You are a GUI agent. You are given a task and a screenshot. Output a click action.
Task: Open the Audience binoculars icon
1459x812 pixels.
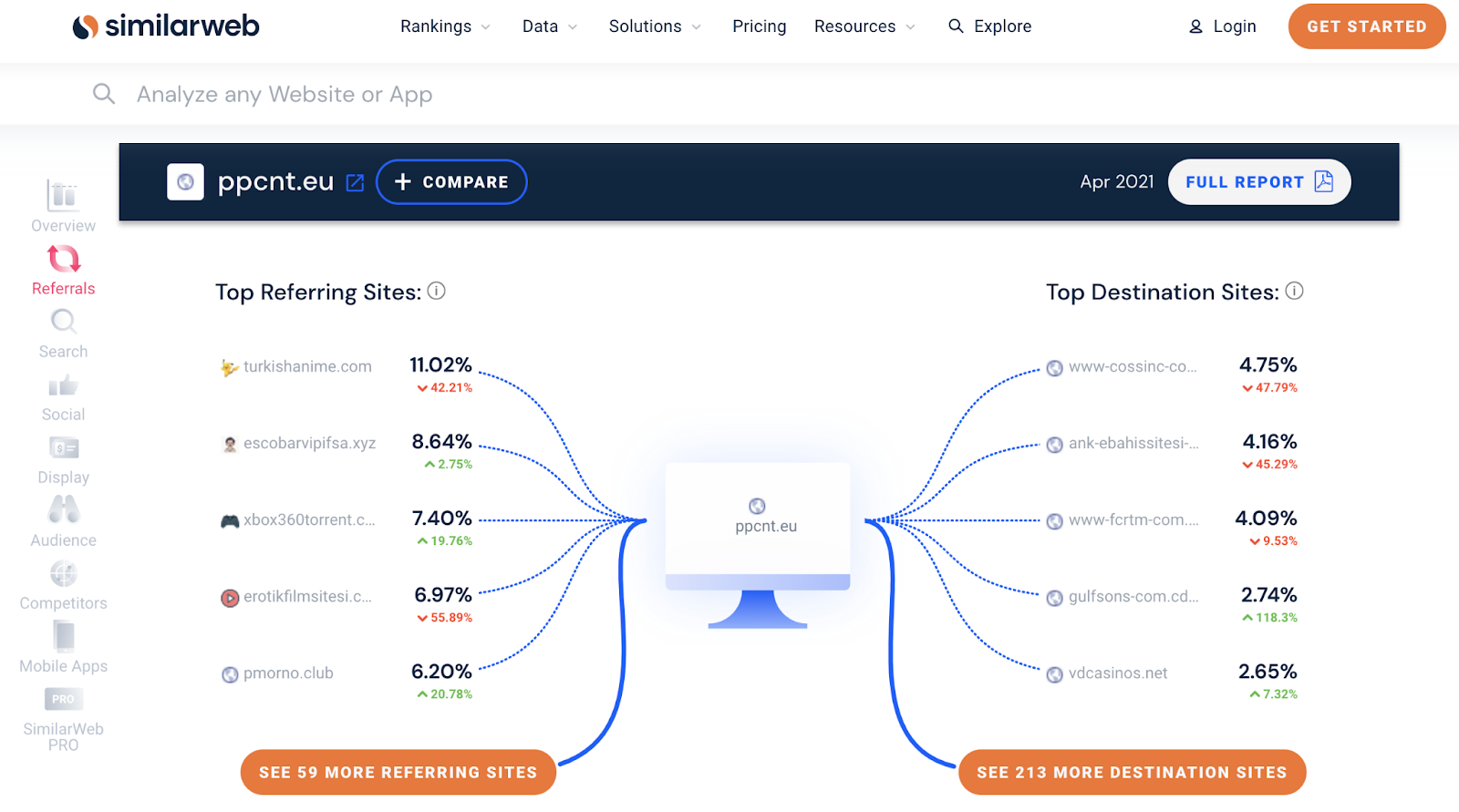point(64,509)
